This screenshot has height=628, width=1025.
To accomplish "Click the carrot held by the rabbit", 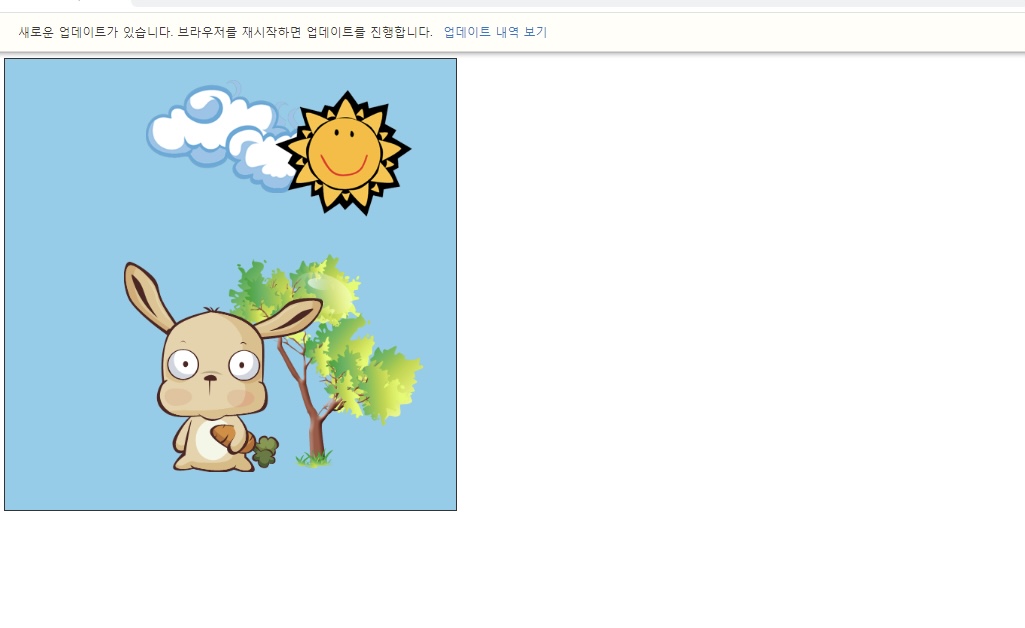I will (230, 438).
